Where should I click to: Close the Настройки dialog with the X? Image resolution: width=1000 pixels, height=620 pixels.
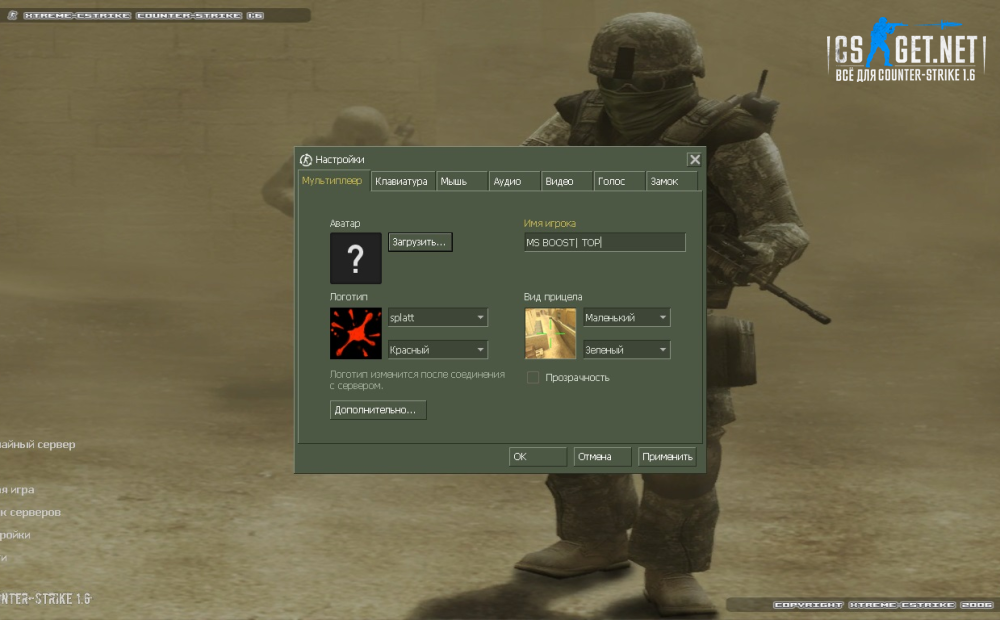695,159
